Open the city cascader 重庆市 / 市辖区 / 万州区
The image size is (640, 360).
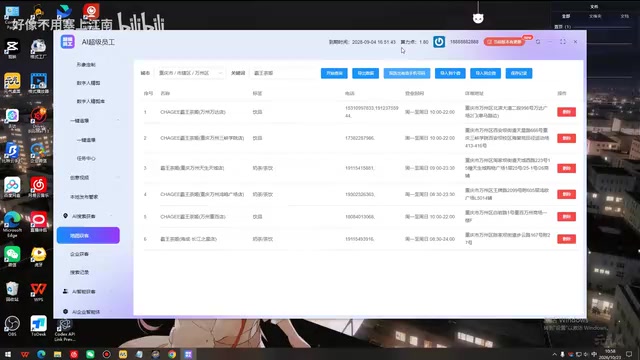tap(191, 73)
